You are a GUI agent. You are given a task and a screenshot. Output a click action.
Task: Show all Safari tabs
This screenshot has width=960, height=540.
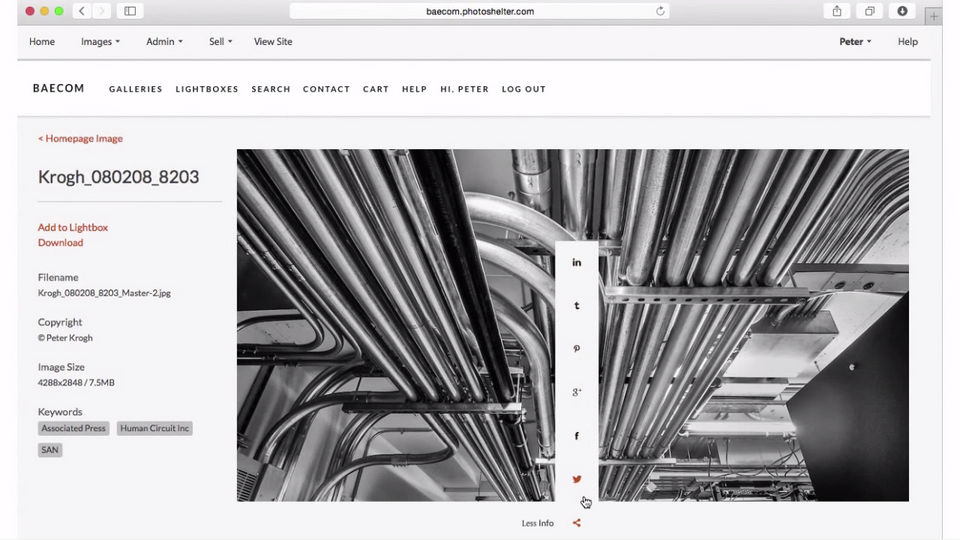[x=869, y=11]
